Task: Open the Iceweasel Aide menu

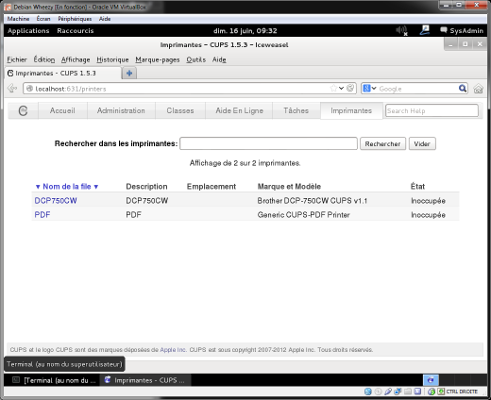Action: click(219, 59)
